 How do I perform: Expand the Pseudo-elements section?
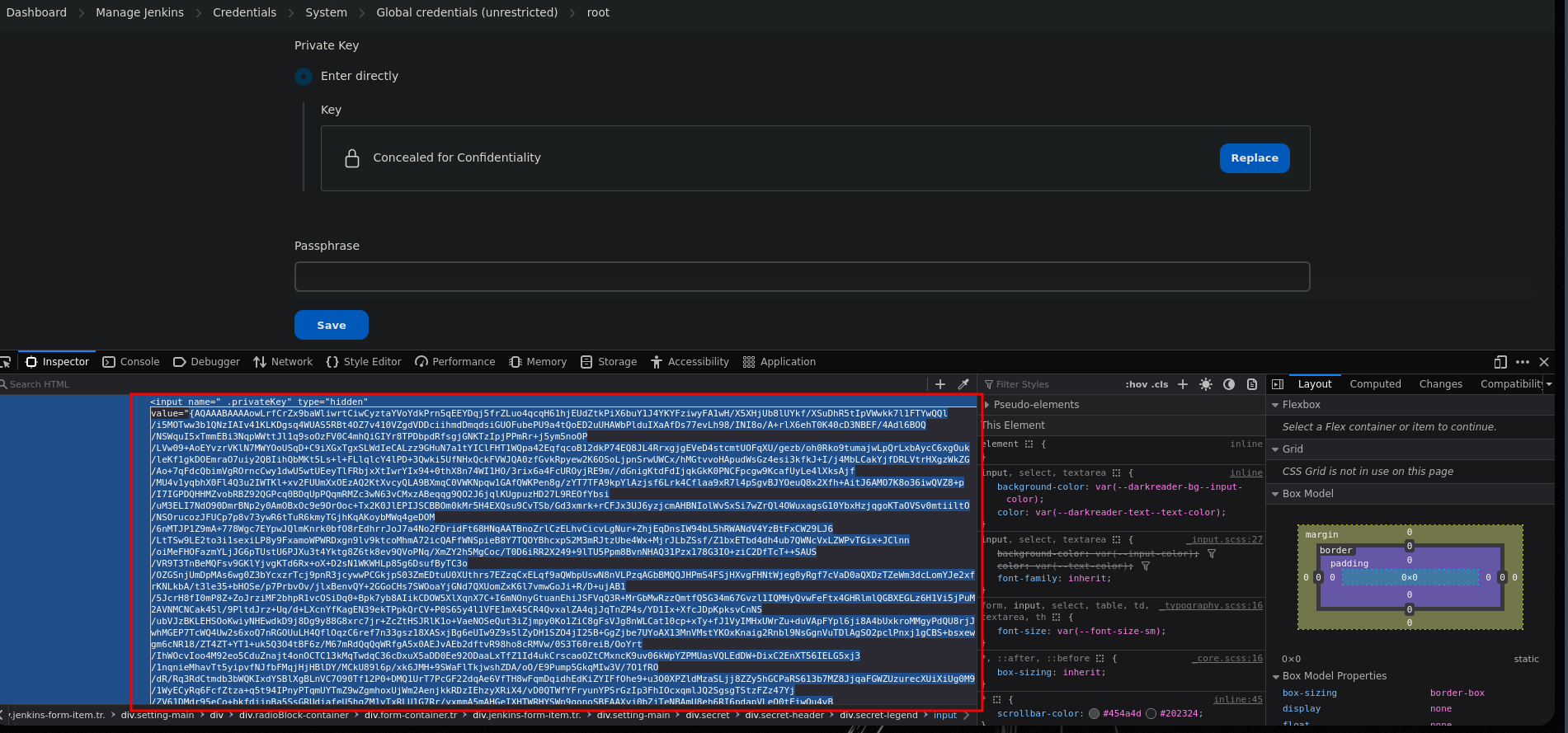[x=987, y=405]
